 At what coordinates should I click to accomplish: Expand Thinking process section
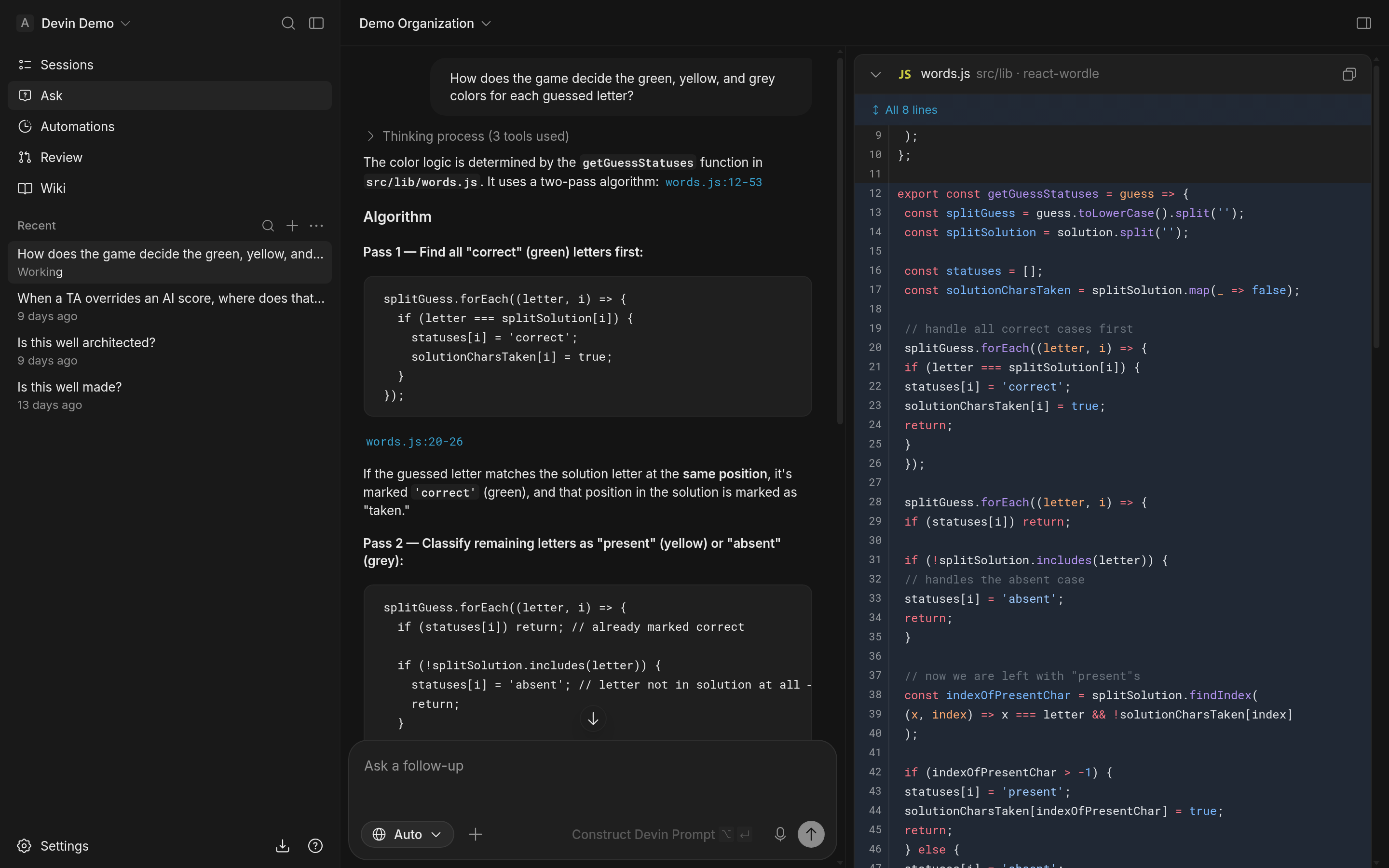click(x=467, y=136)
